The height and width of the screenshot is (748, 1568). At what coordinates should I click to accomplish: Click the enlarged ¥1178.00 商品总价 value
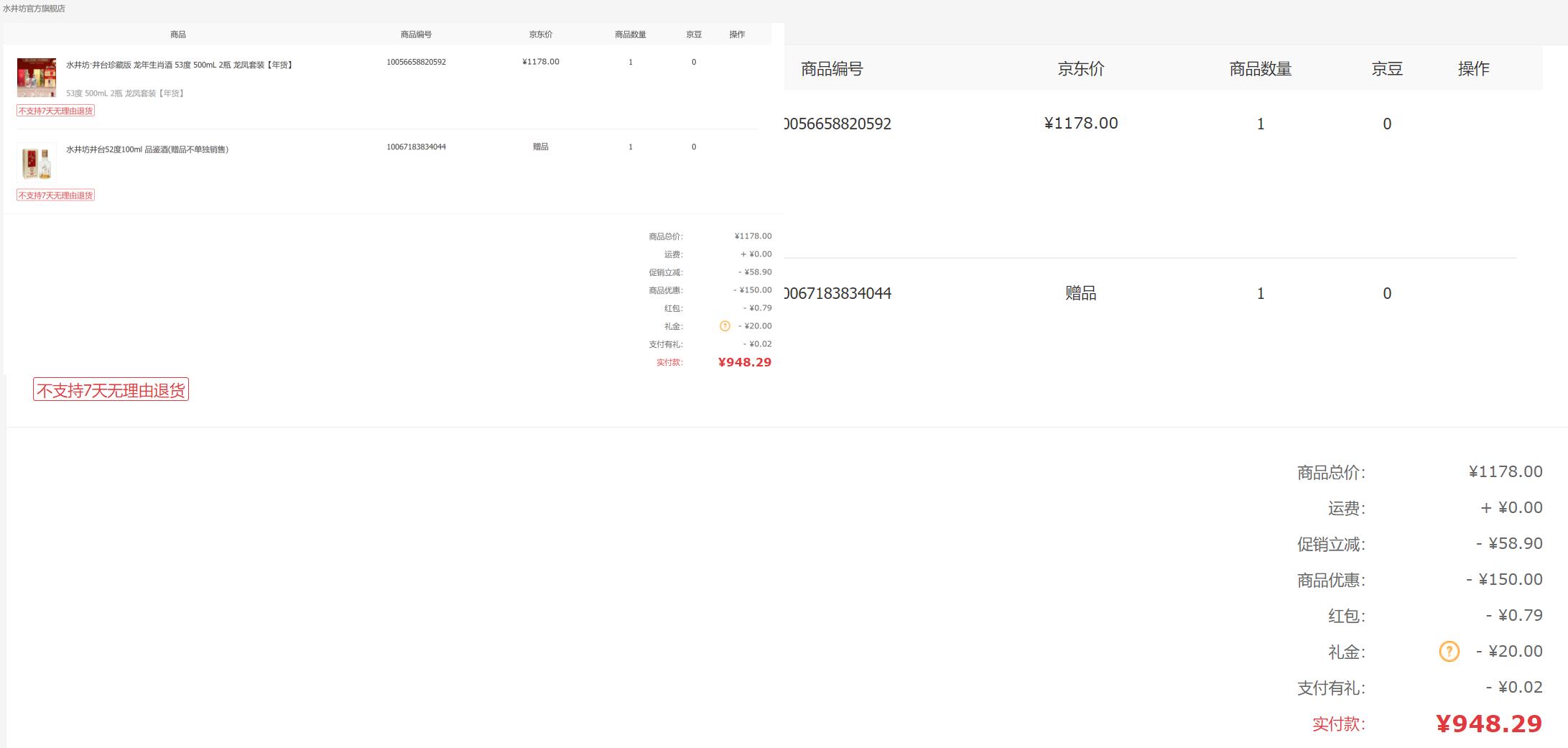pos(1506,472)
